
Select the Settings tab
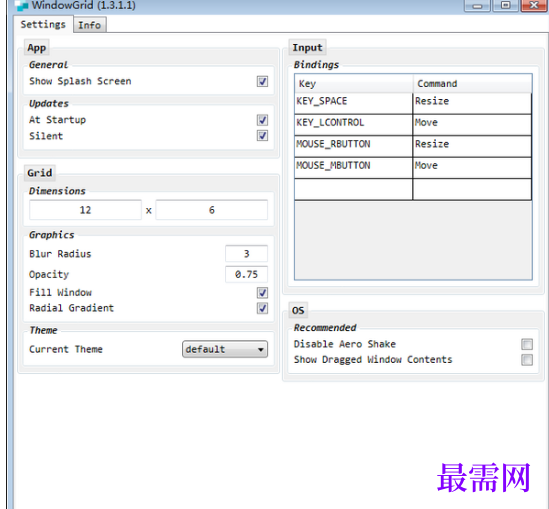tap(43, 24)
